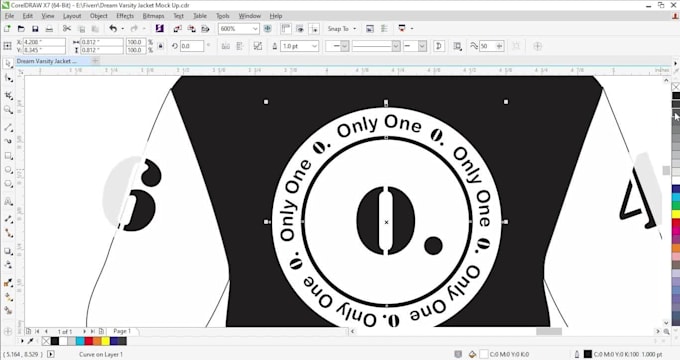The image size is (680, 360).
Task: Select the Artistic Media tool
Action: 8,141
